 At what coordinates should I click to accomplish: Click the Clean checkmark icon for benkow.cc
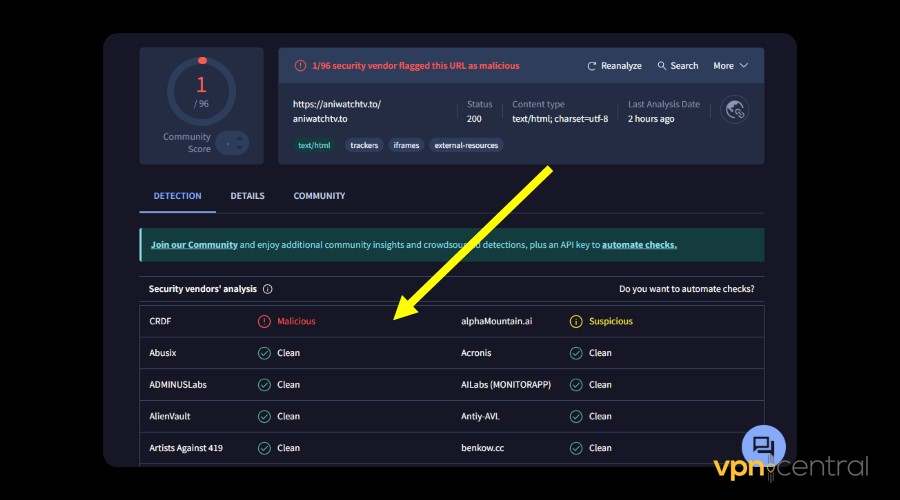576,448
